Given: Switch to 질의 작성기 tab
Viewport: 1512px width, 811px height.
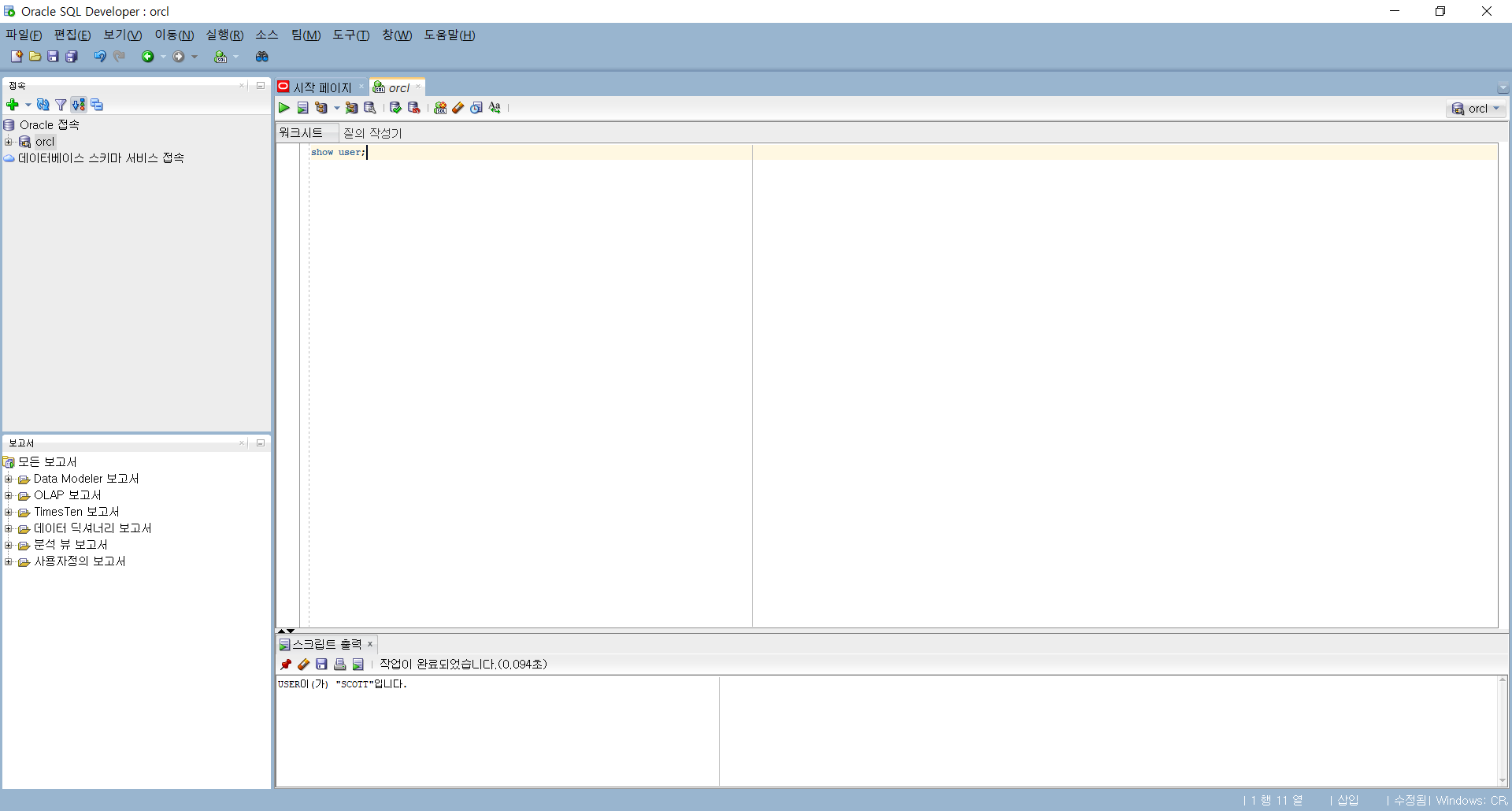Looking at the screenshot, I should [x=372, y=133].
